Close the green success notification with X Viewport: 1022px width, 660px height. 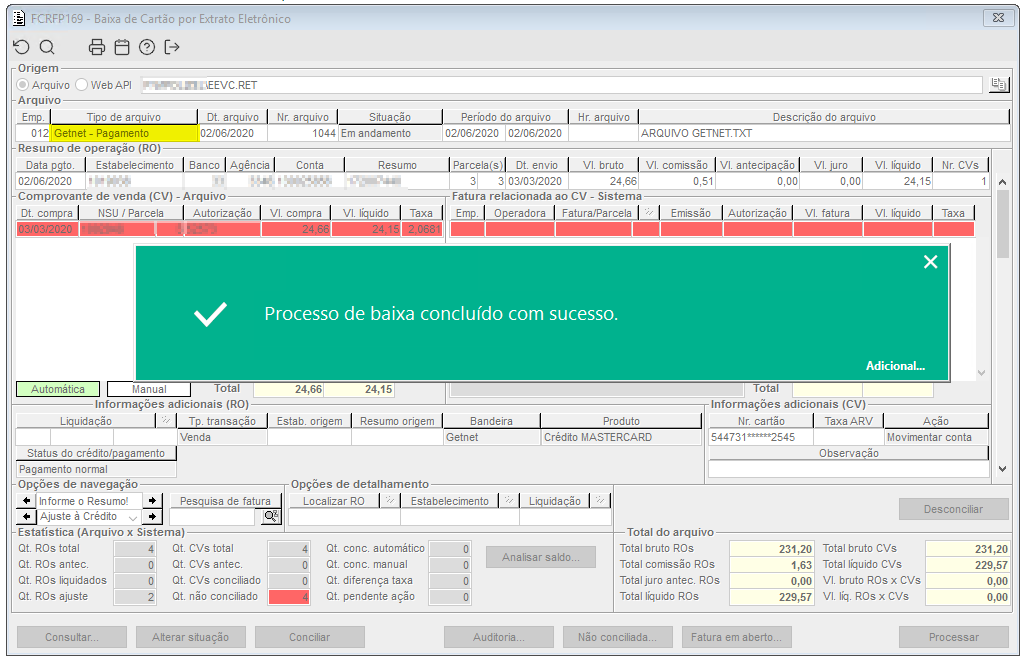(930, 262)
